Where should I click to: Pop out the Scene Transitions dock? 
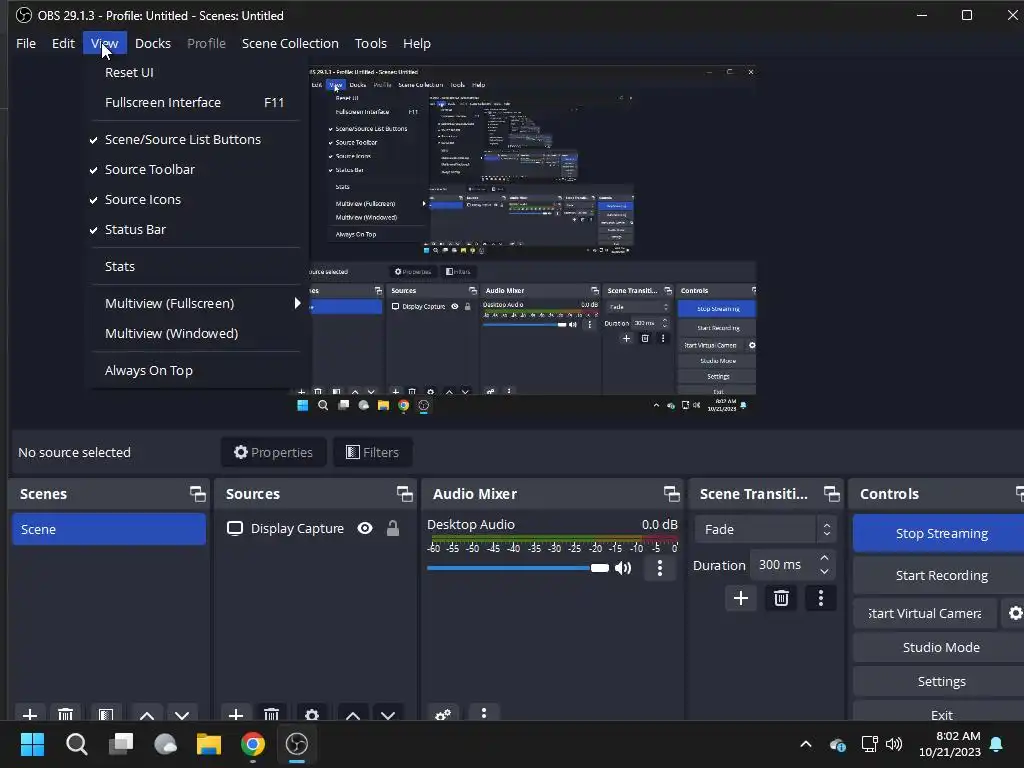click(x=831, y=494)
